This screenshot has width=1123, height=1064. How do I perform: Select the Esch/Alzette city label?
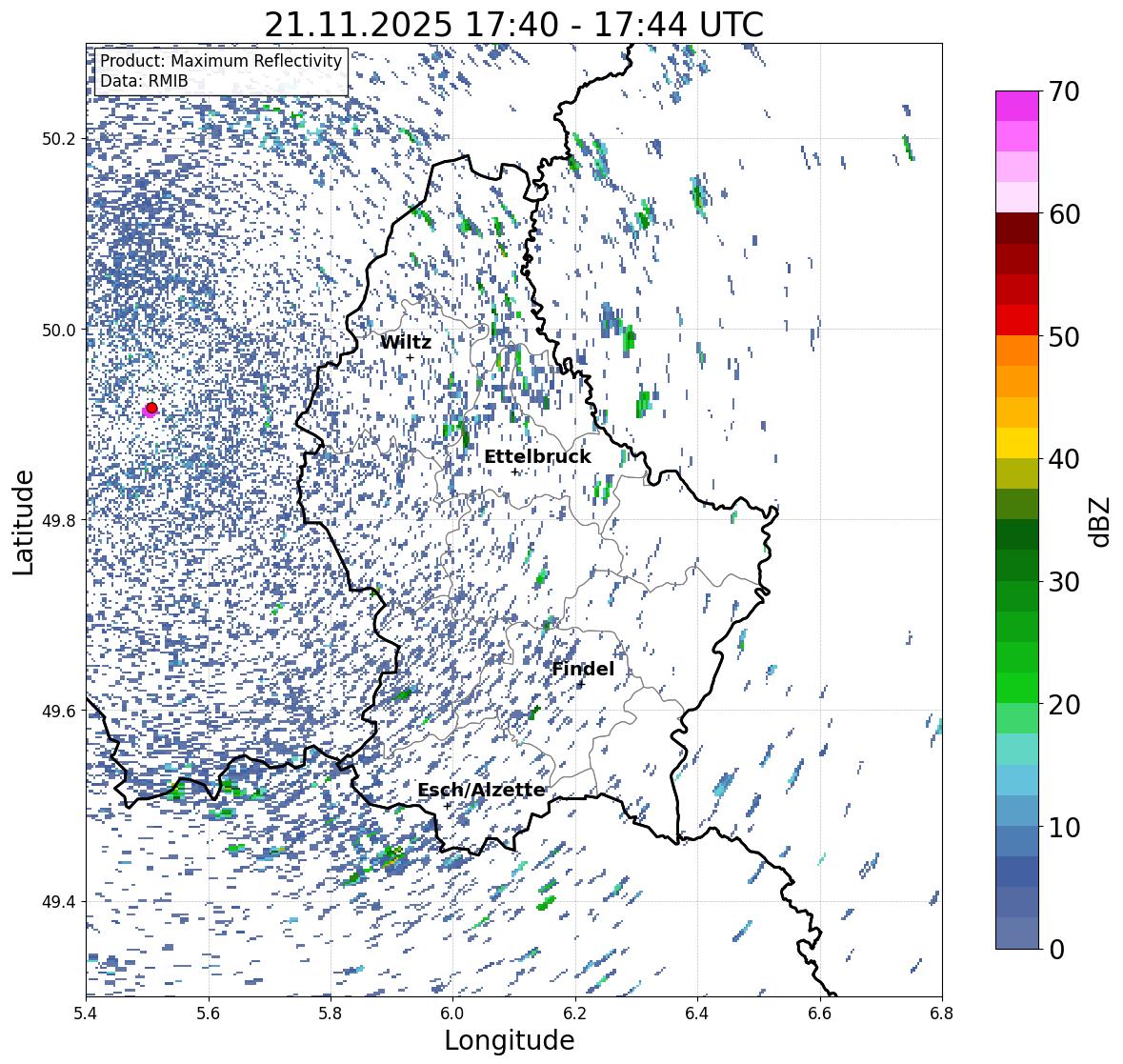coord(481,790)
